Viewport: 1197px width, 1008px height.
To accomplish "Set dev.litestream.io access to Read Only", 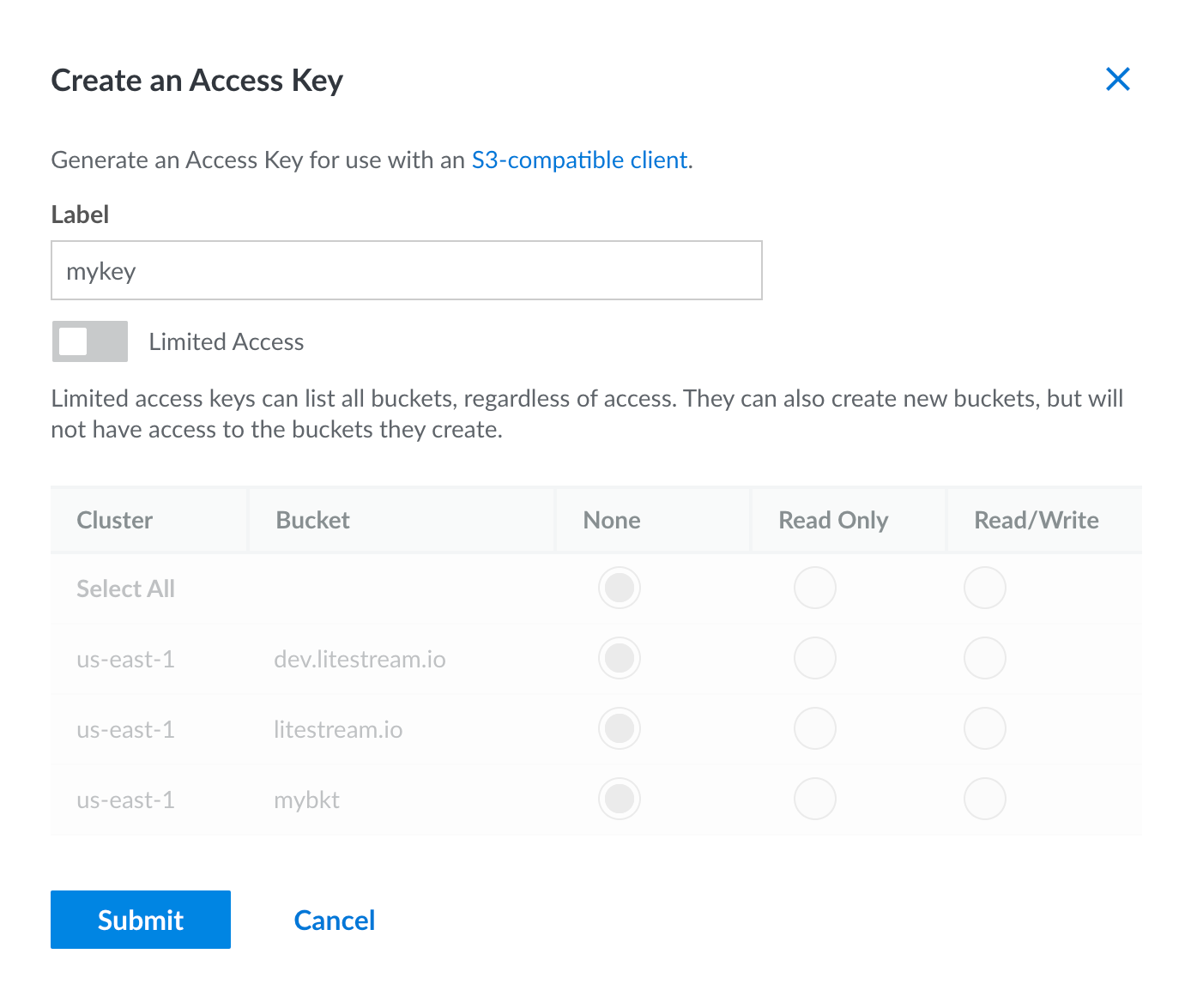I will [x=814, y=658].
